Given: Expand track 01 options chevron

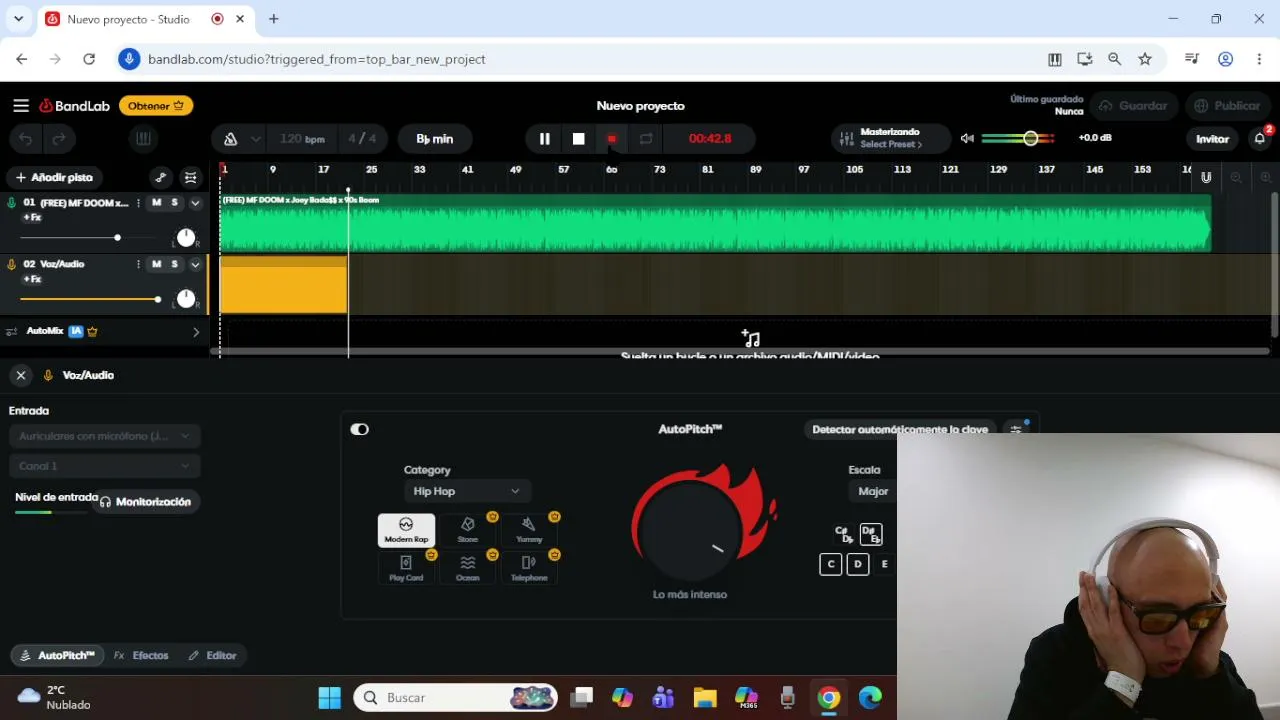Looking at the screenshot, I should pyautogui.click(x=195, y=203).
